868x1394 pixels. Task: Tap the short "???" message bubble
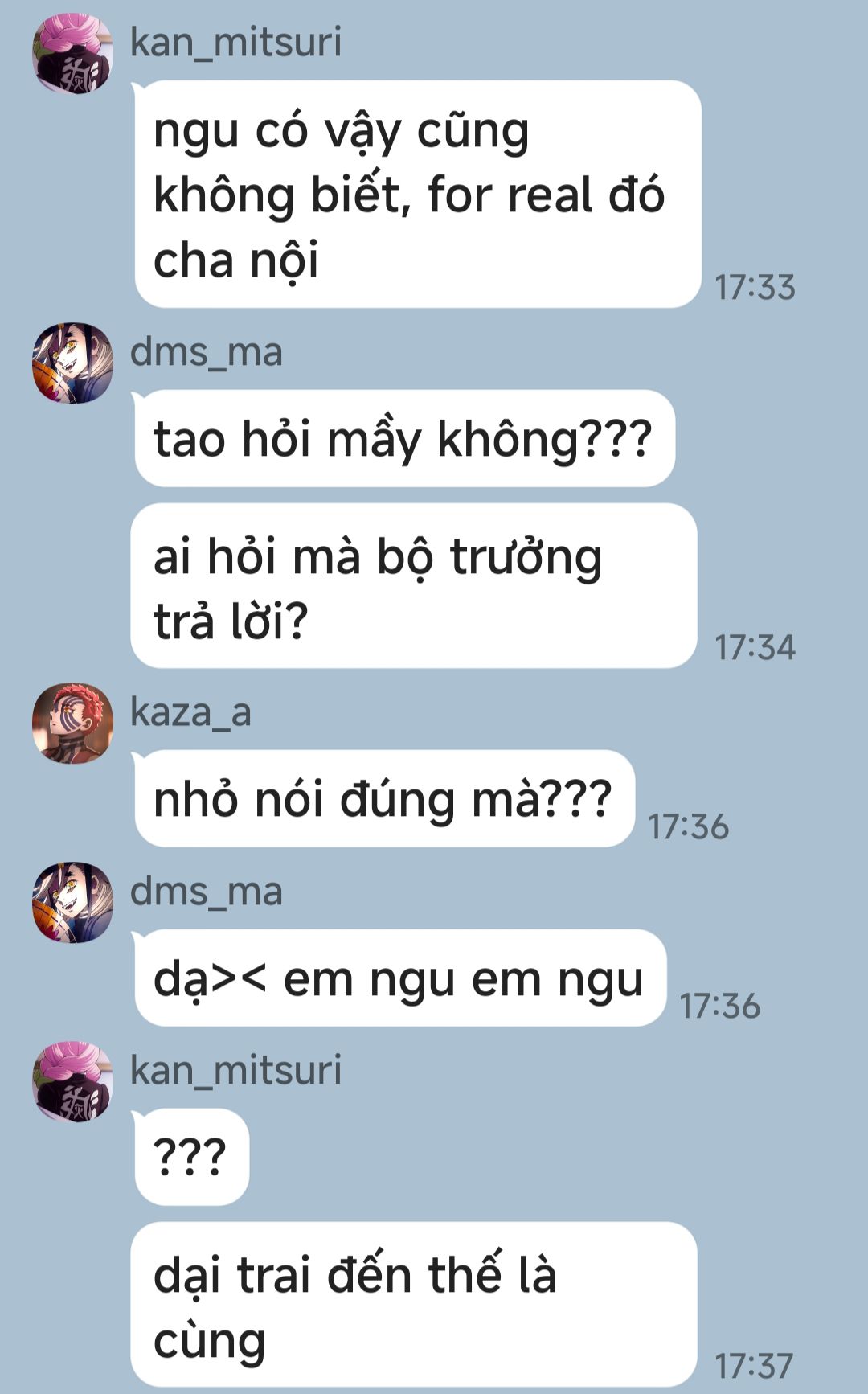click(191, 1158)
